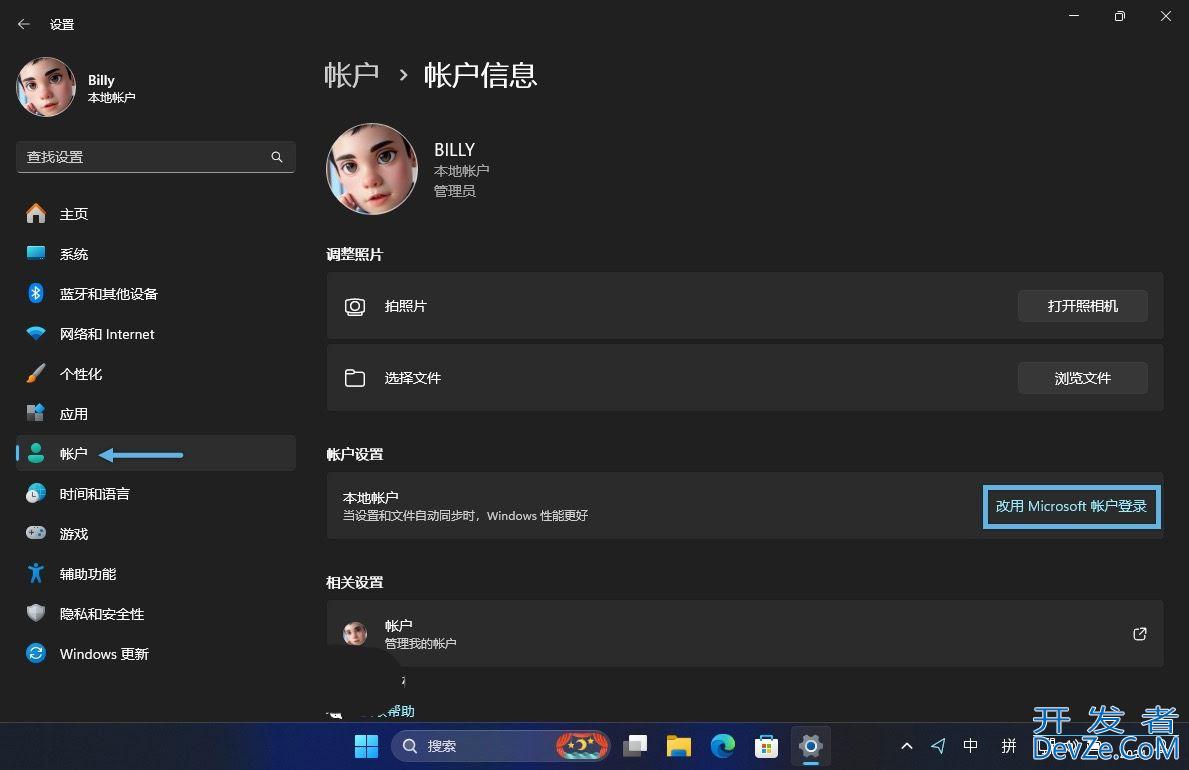Click the Windows Start button
This screenshot has height=770, width=1189.
click(367, 746)
